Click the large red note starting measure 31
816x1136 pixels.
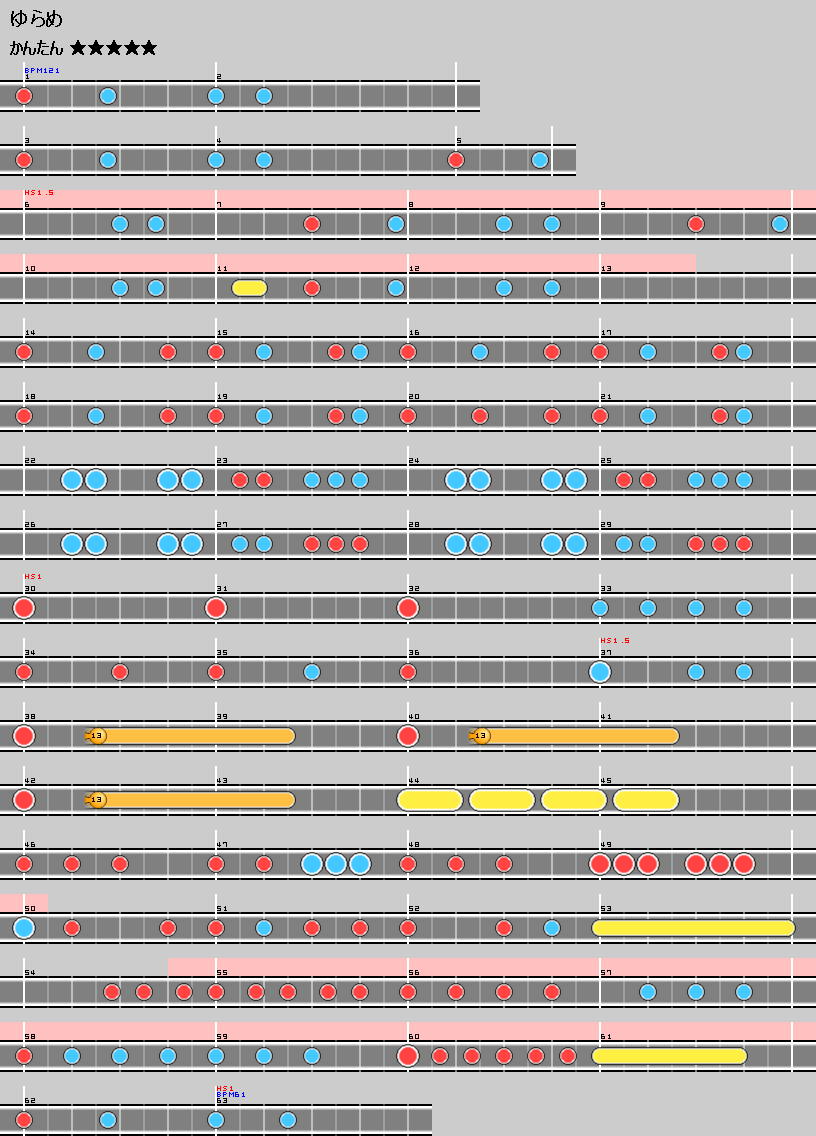coord(216,608)
